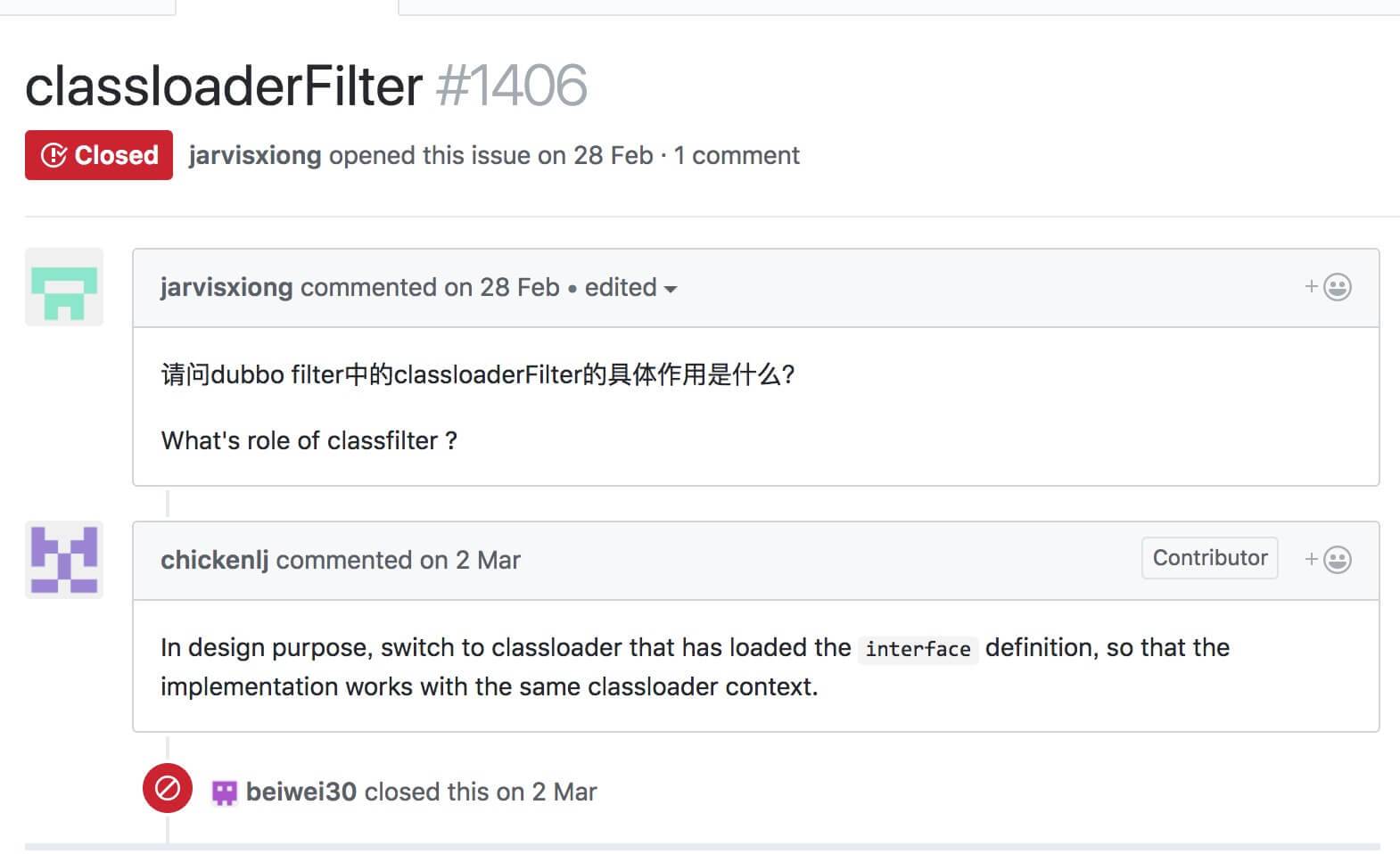Click beiwei30's small avatar icon

tap(224, 792)
